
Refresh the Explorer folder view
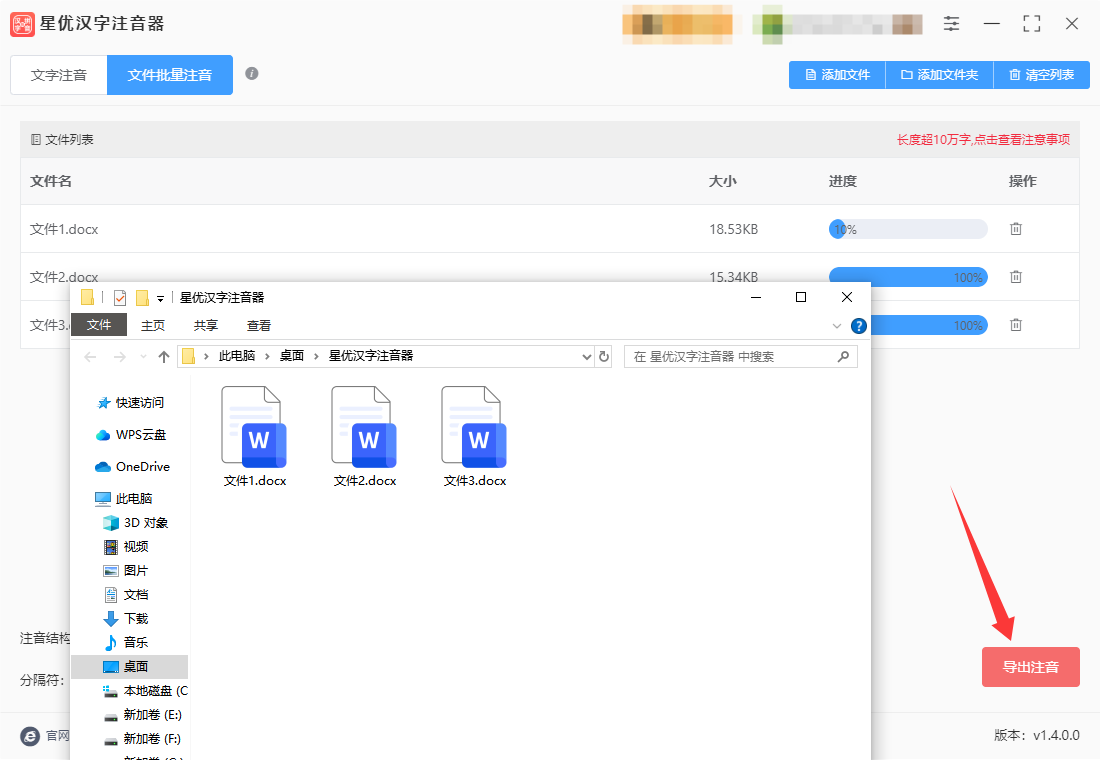click(x=603, y=356)
